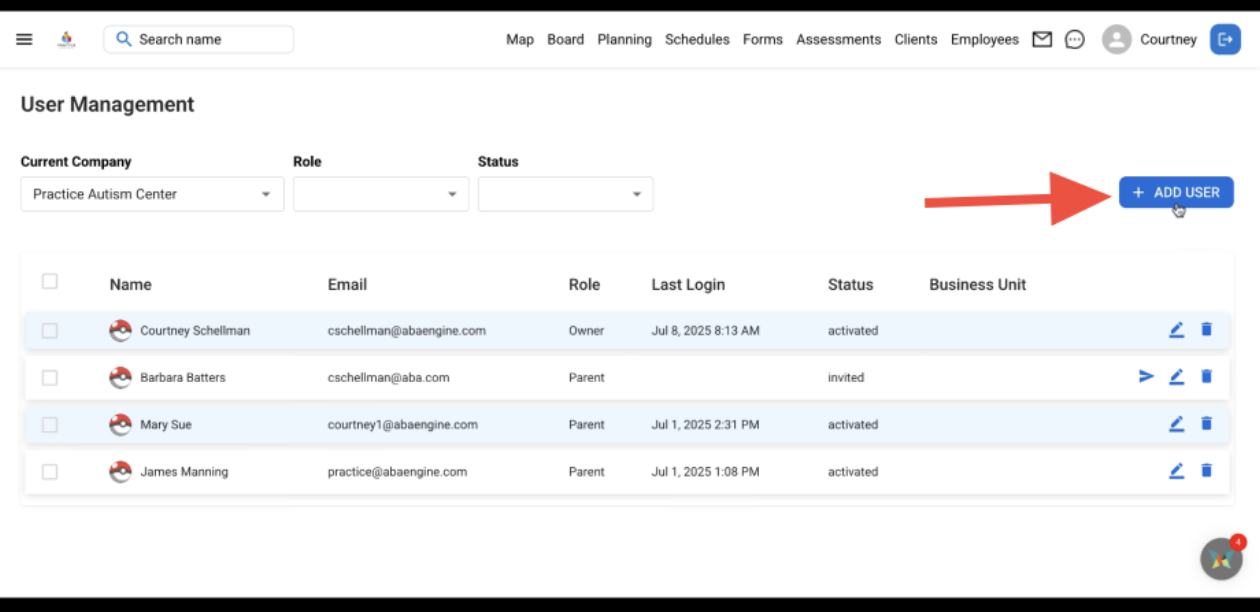Focus the Search name input field

210,40
